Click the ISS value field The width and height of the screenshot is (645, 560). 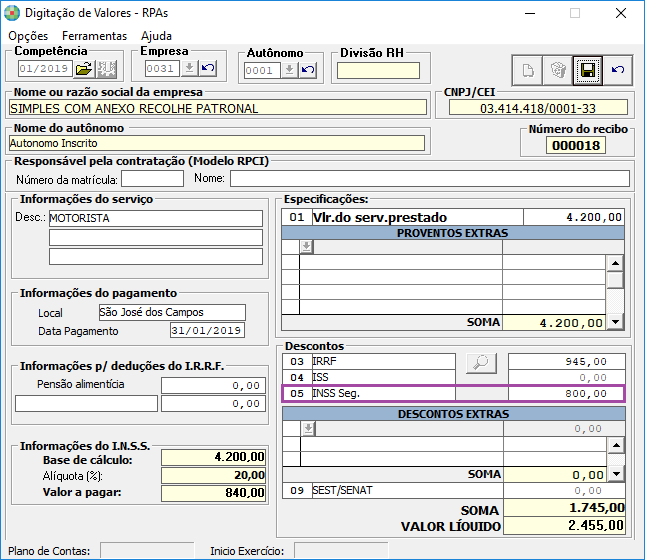(566, 377)
